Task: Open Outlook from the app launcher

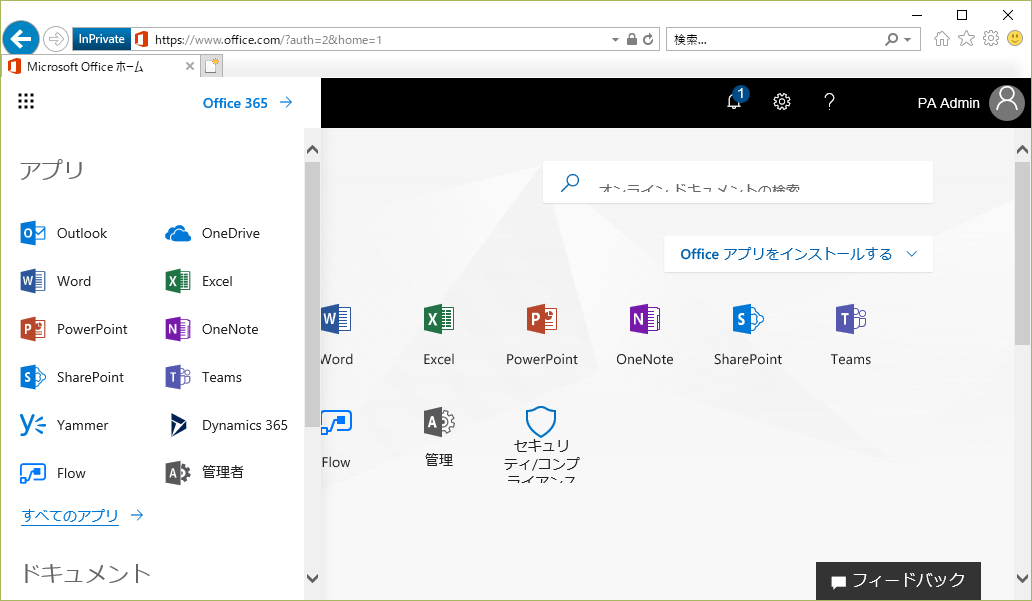Action: click(64, 233)
